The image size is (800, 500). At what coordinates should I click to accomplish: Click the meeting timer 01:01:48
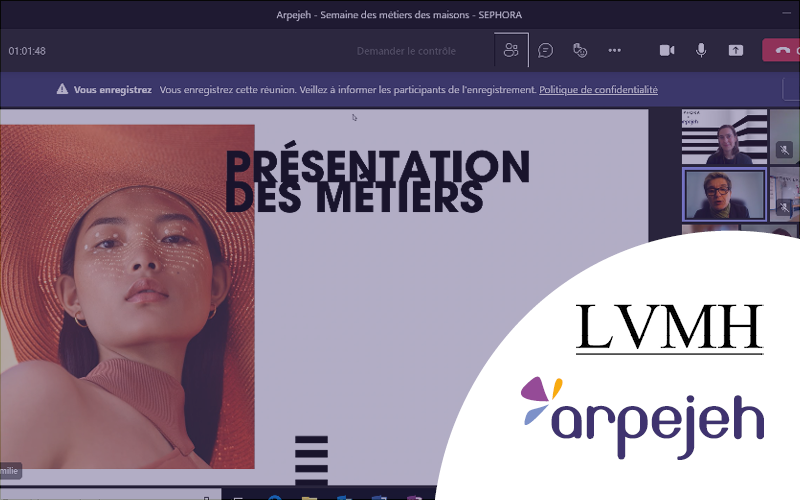[27, 51]
